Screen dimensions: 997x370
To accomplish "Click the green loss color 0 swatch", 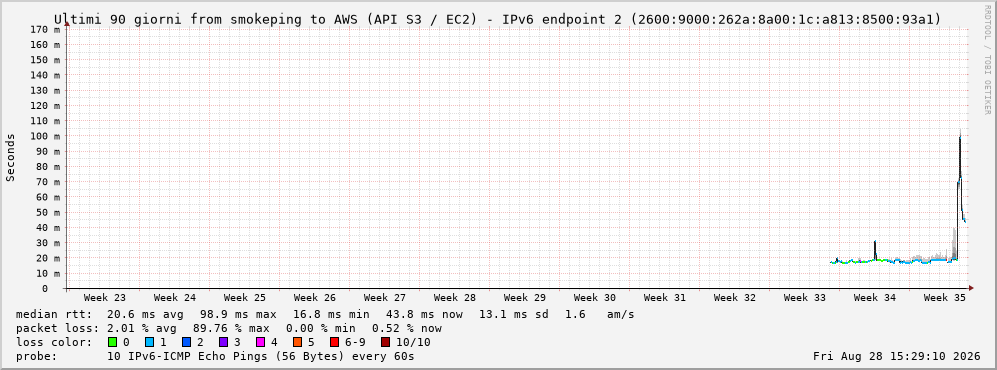I will [x=113, y=342].
